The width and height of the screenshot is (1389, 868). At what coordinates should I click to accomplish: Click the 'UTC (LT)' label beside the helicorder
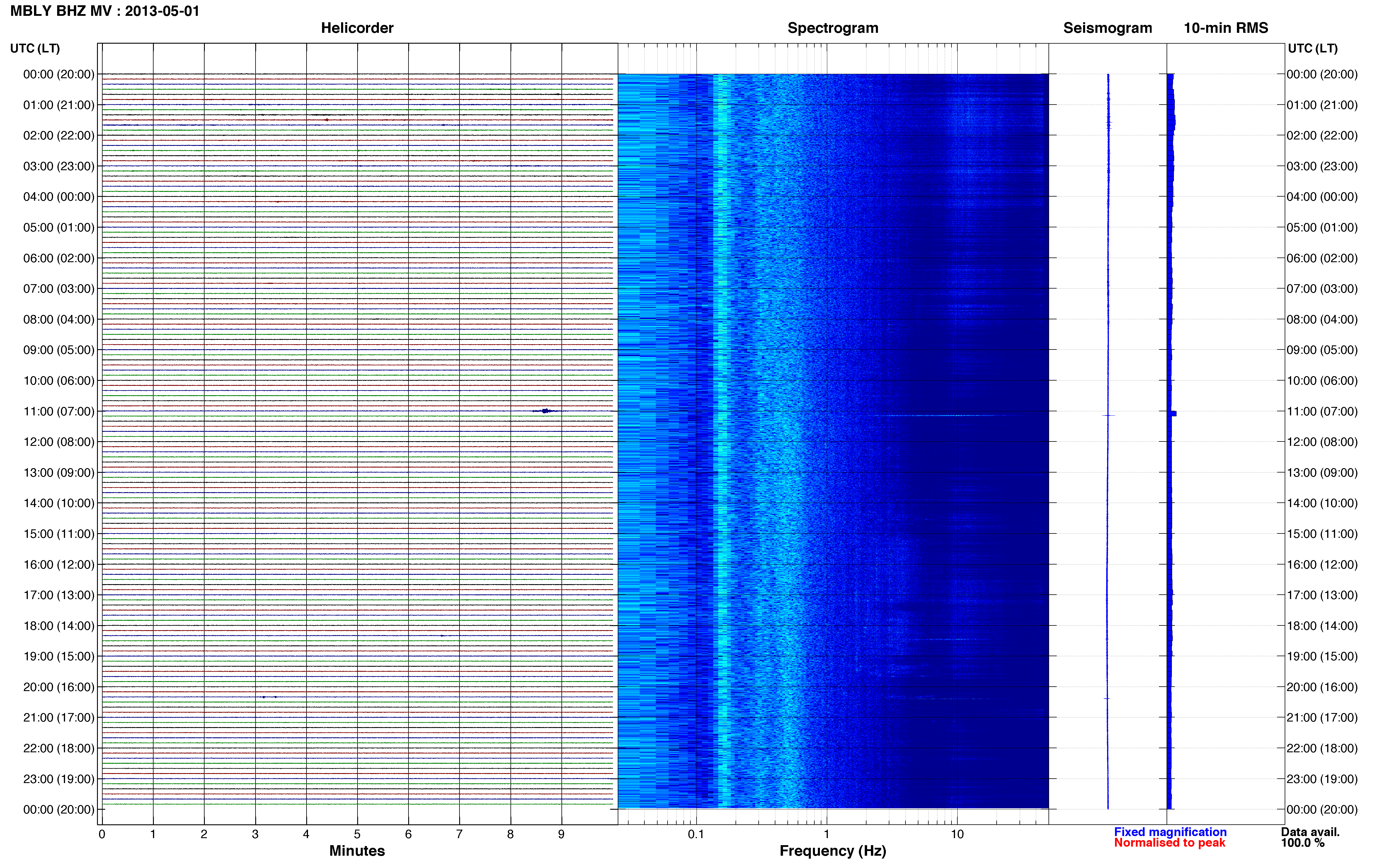pos(35,48)
